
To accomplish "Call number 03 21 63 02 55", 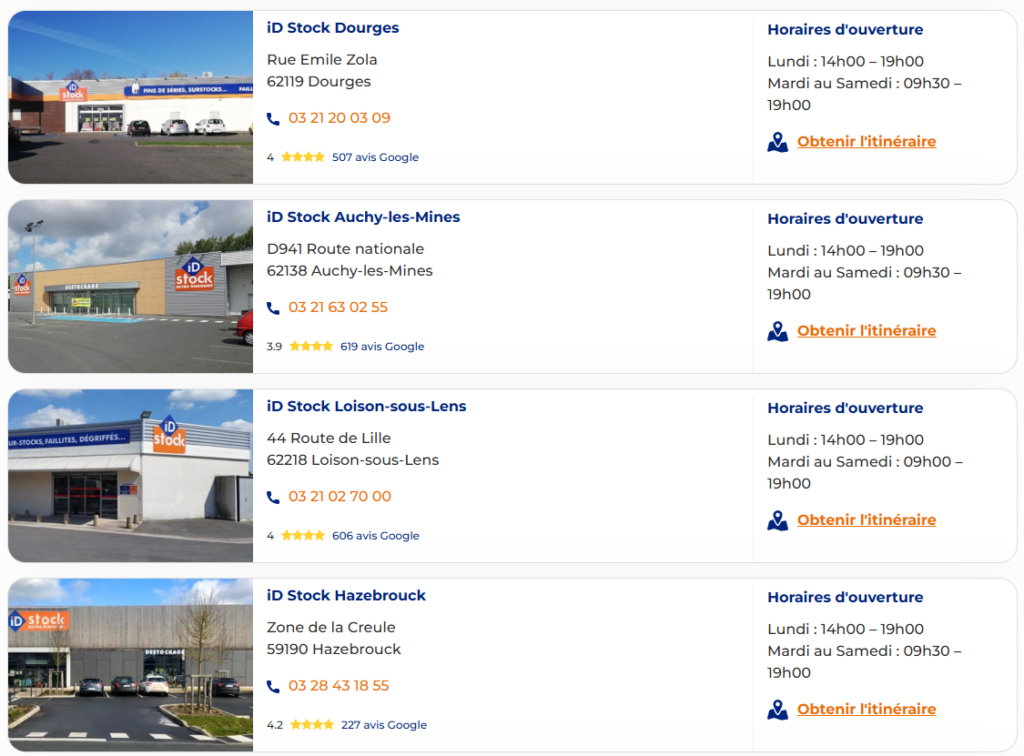I will (x=338, y=307).
